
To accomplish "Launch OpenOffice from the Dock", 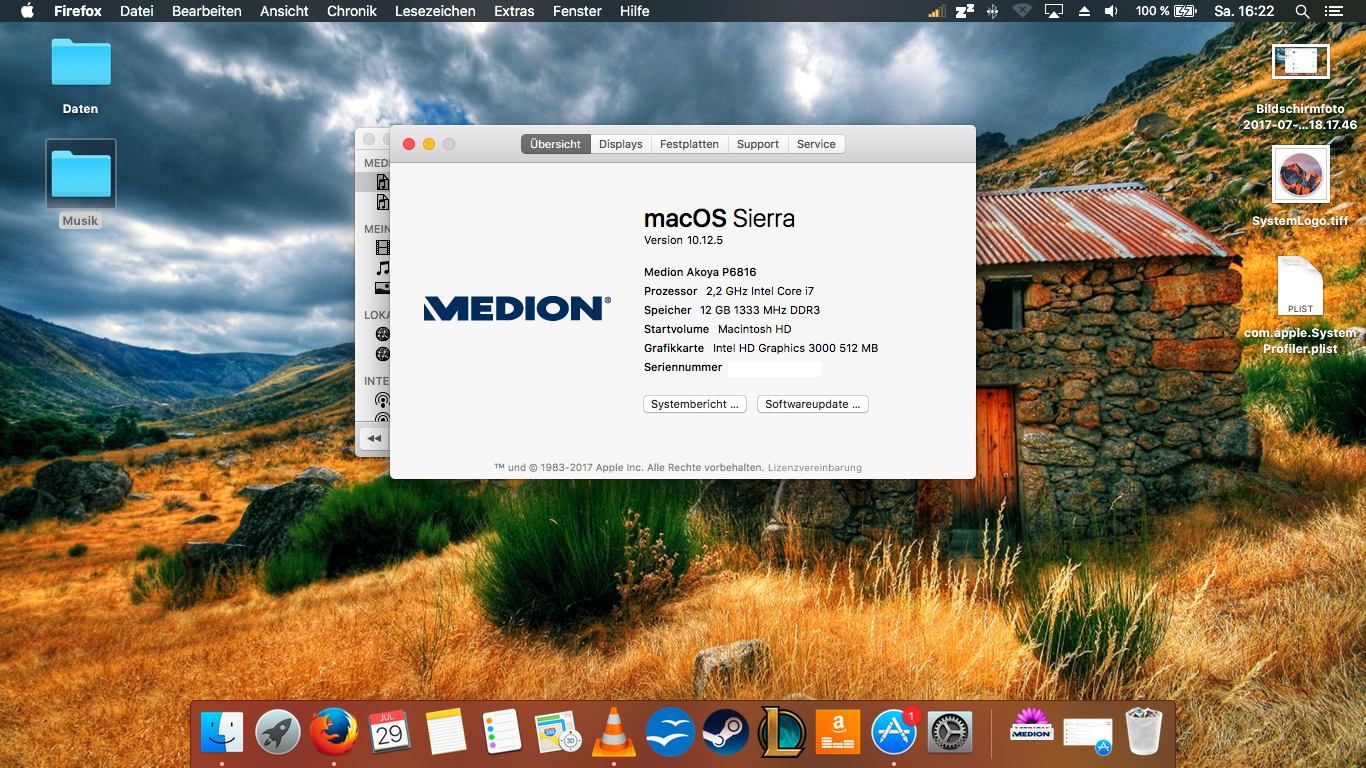I will coord(670,733).
